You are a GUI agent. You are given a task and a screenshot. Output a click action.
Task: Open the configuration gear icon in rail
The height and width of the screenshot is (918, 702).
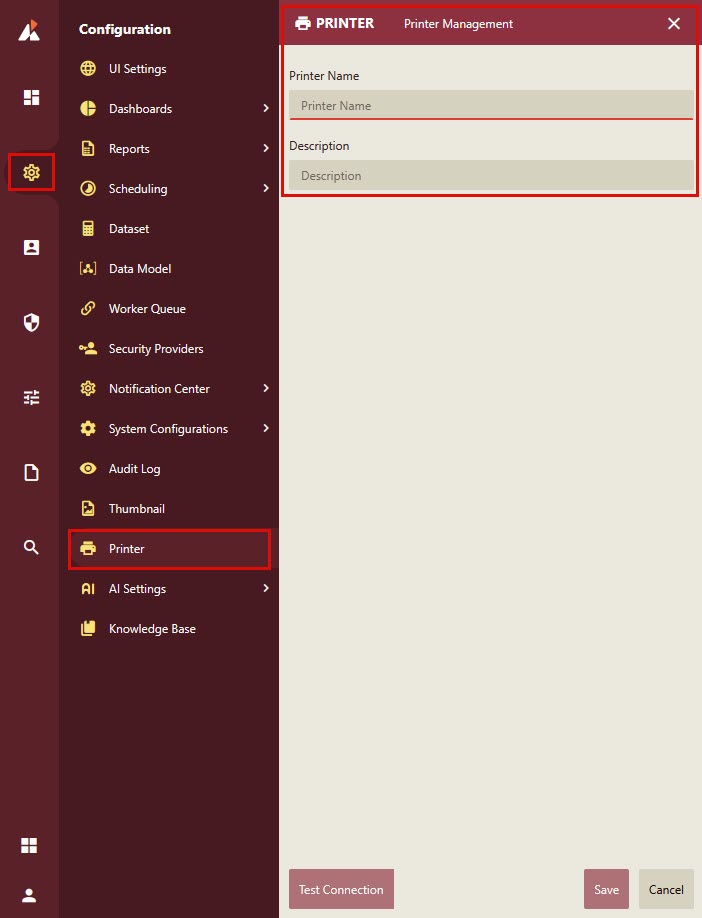31,172
